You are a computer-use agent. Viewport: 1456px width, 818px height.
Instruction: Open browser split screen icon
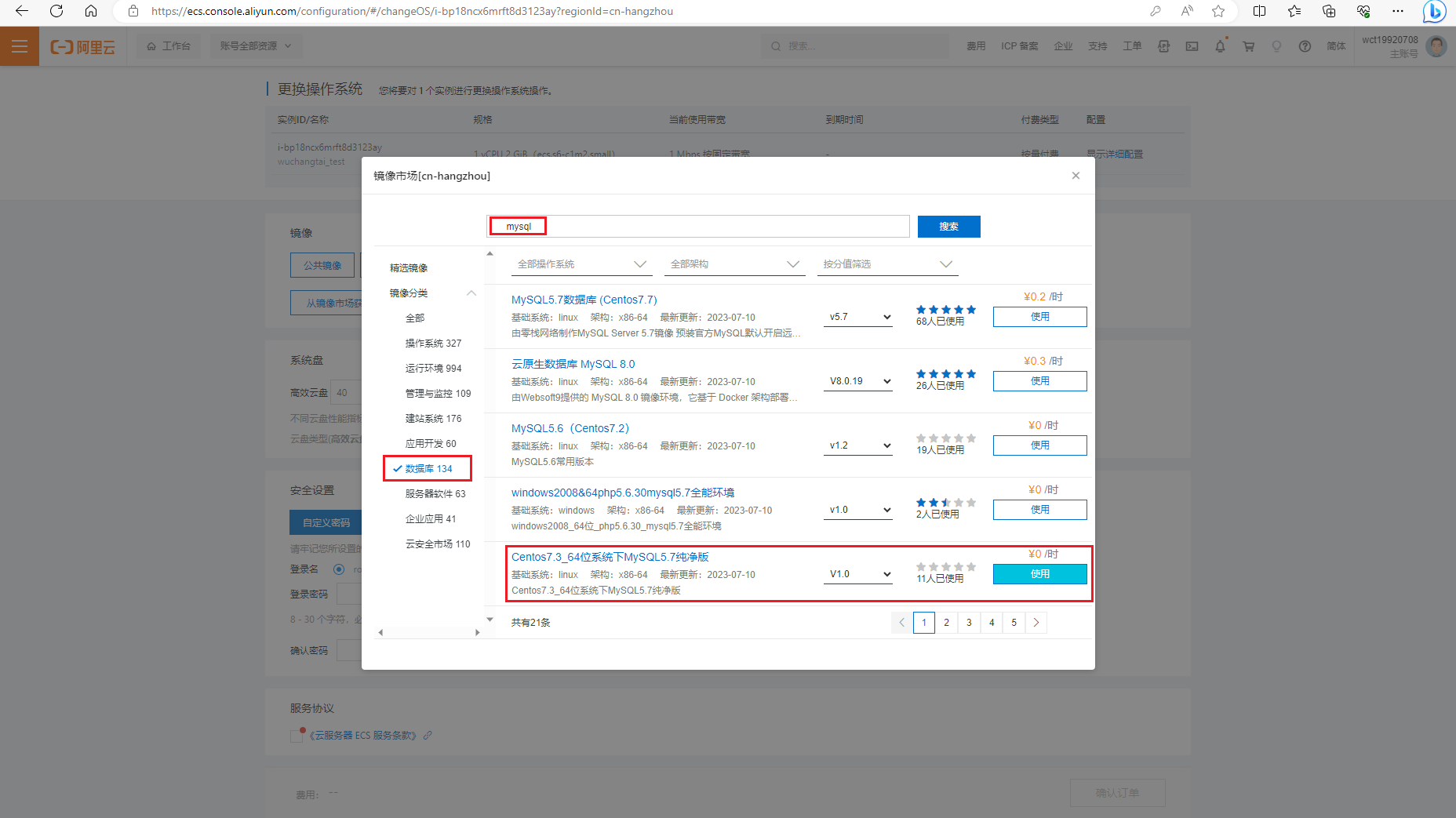pos(1259,11)
